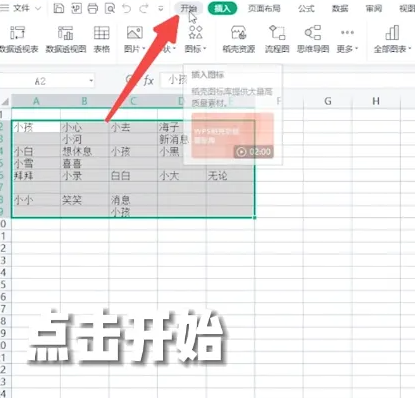
Task: Click the 表格 table icon
Action: pyautogui.click(x=102, y=39)
